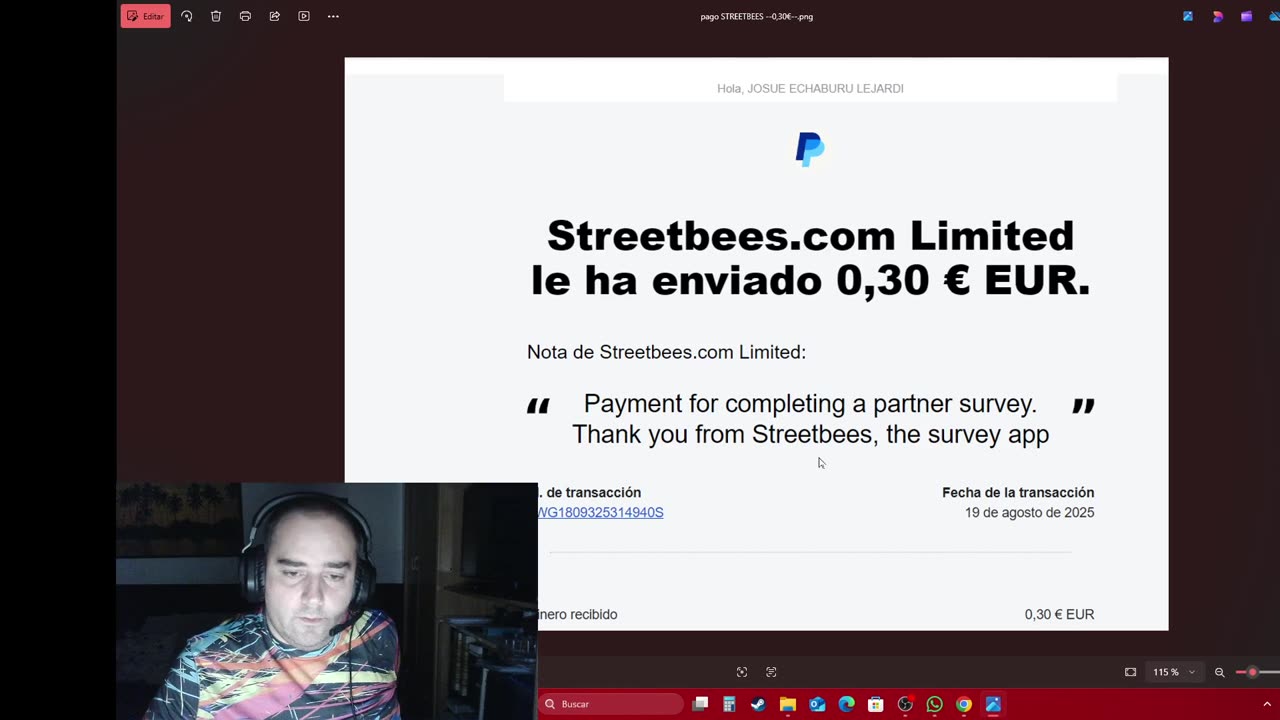
Task: Click the scan text icon in bottom bar
Action: (x=771, y=672)
